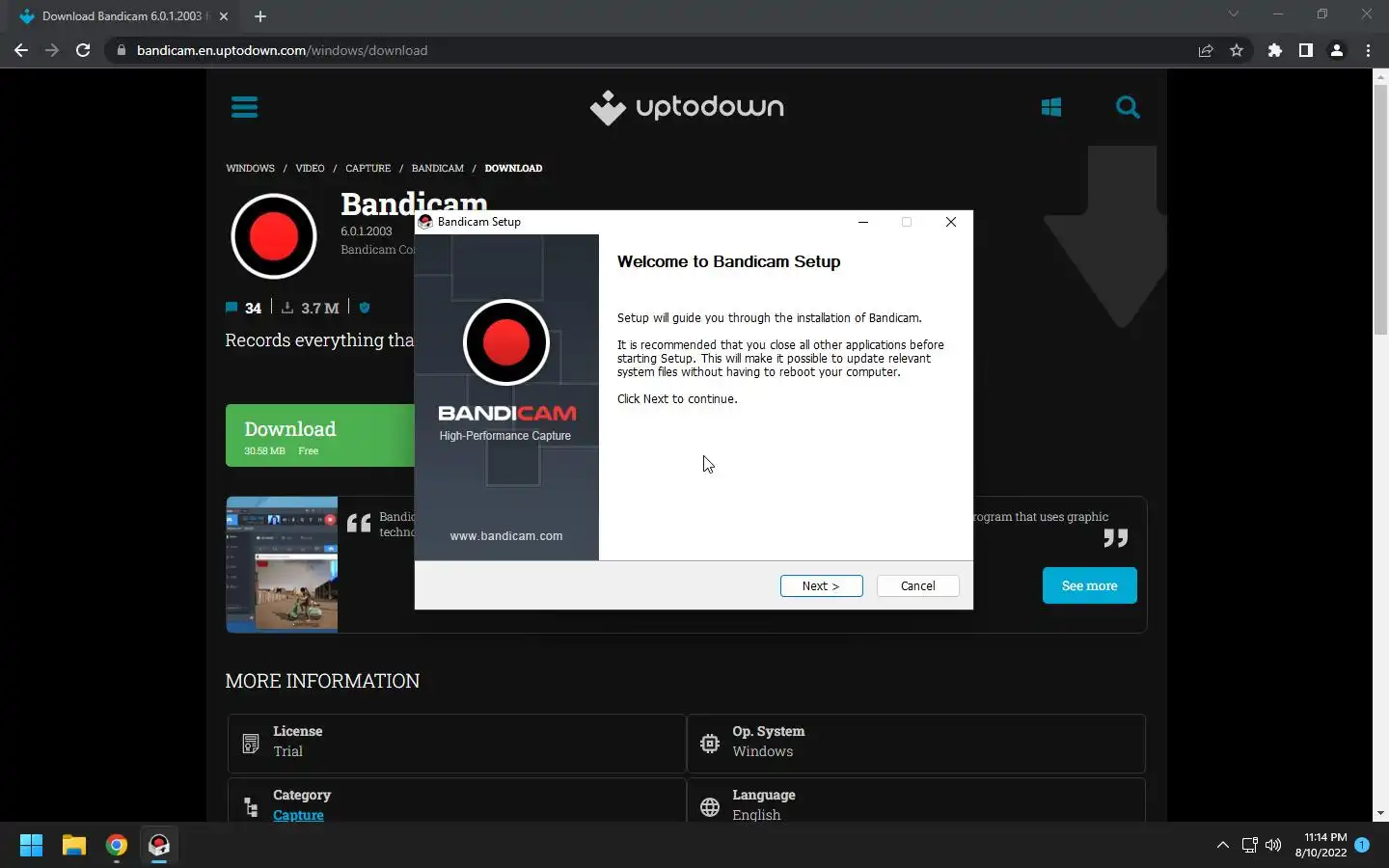
Task: Go to WINDOWS breadcrumb
Action: click(251, 168)
